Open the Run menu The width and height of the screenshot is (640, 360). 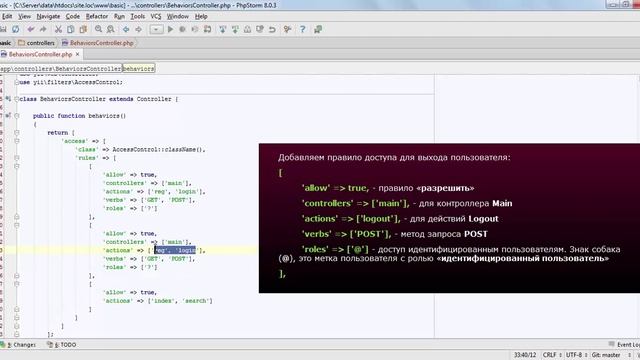[119, 16]
